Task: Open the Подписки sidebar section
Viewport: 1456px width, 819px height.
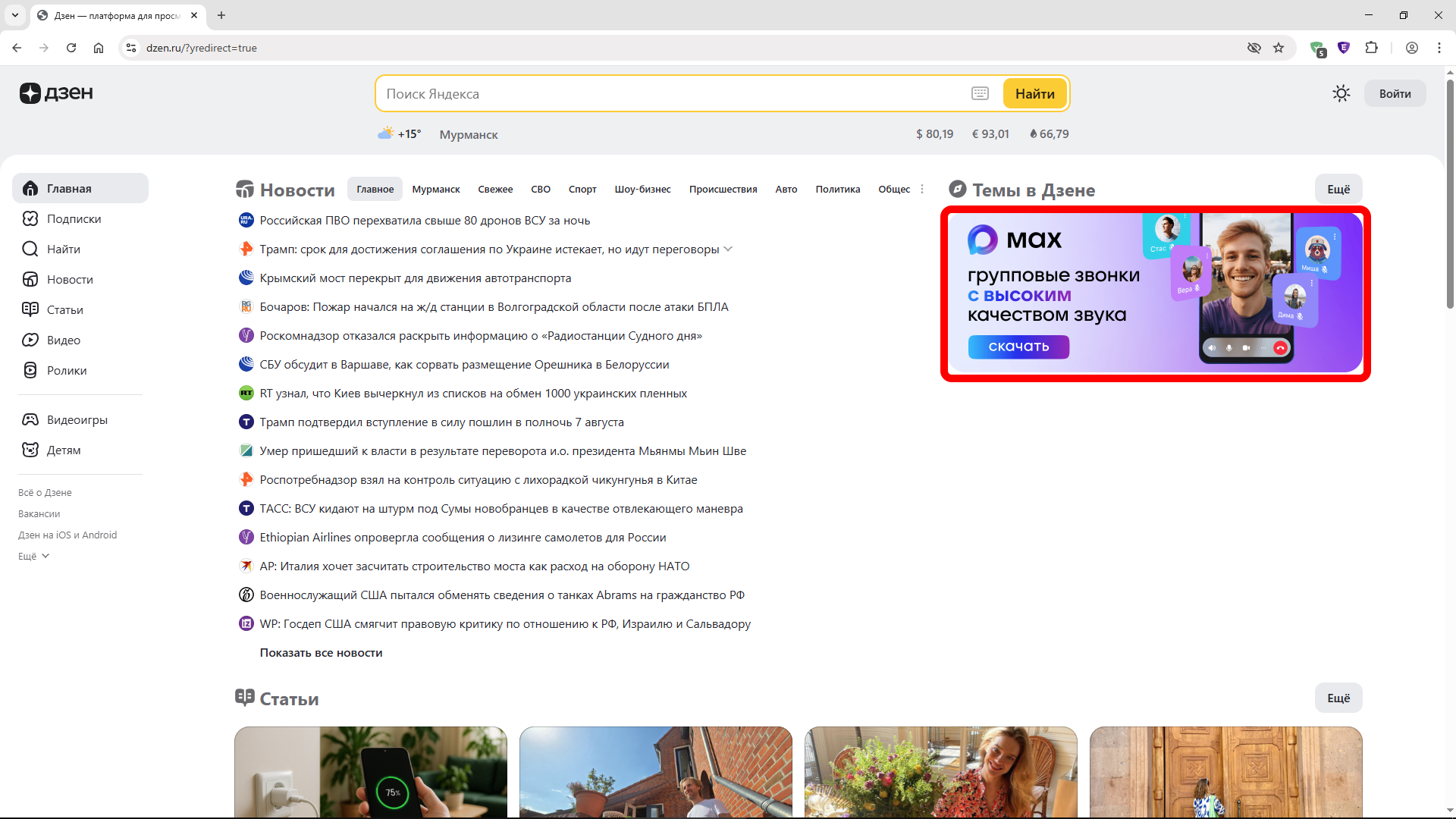Action: 73,218
